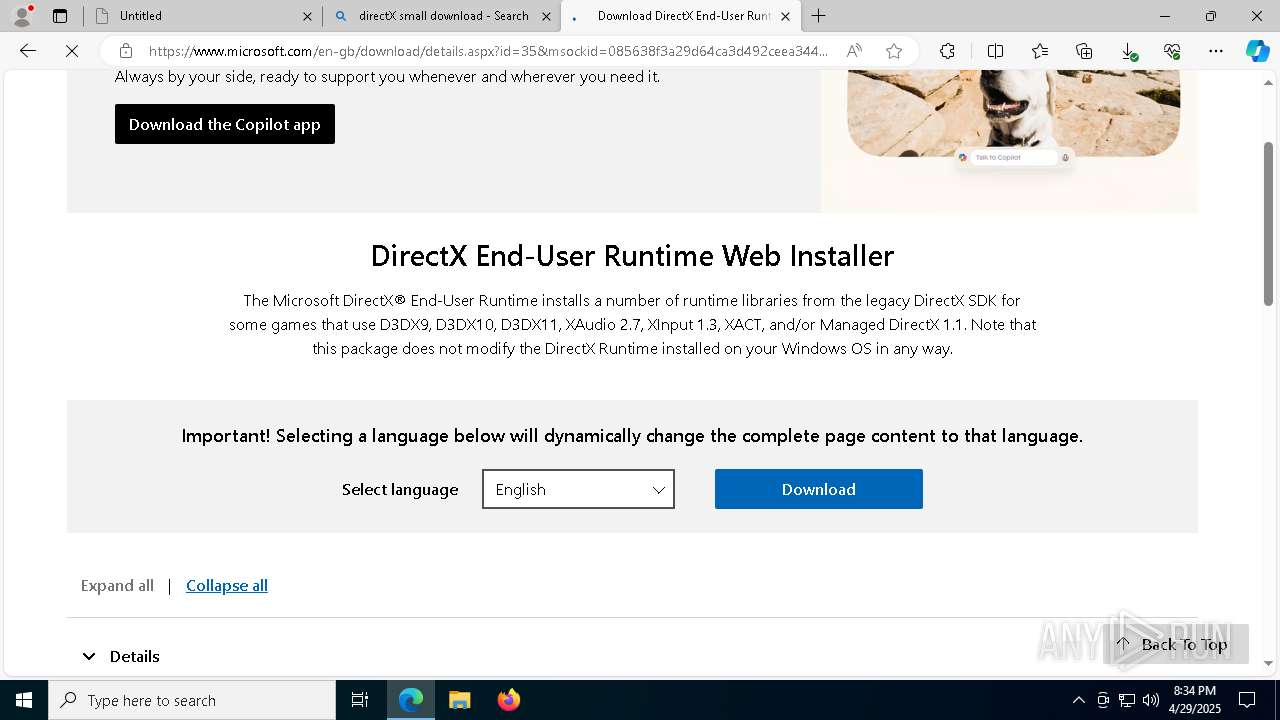Image resolution: width=1280 pixels, height=720 pixels.
Task: Collapse the Details section
Action: coord(120,656)
